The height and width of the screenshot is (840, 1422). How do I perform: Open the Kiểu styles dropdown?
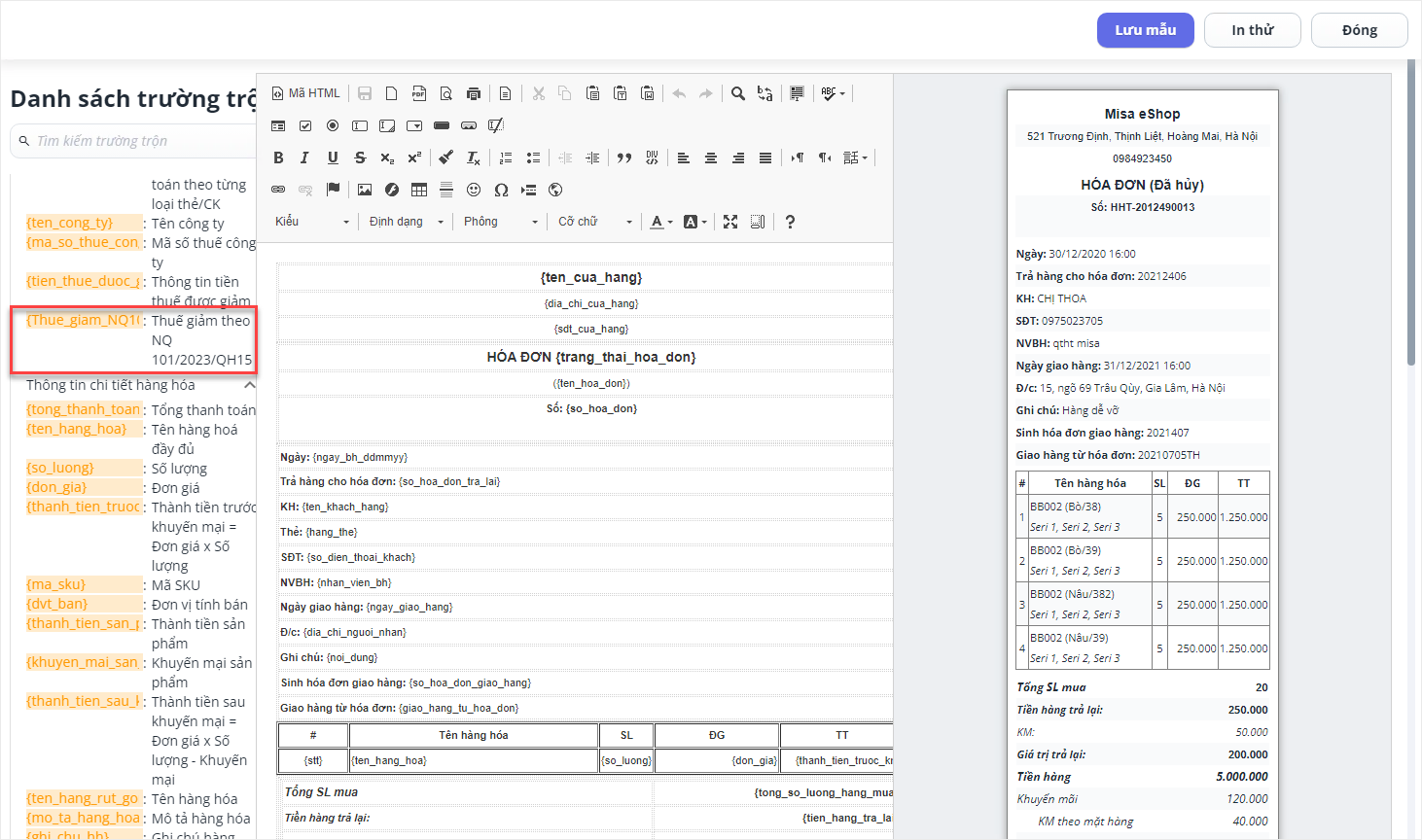[x=311, y=222]
